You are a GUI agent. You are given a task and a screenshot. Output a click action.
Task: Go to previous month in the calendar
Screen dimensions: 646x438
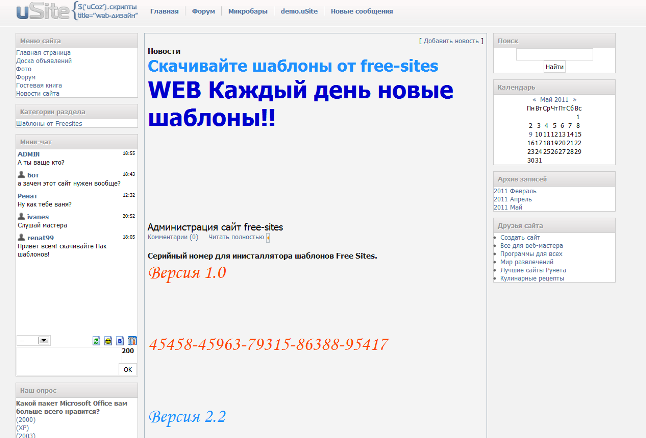coord(534,100)
